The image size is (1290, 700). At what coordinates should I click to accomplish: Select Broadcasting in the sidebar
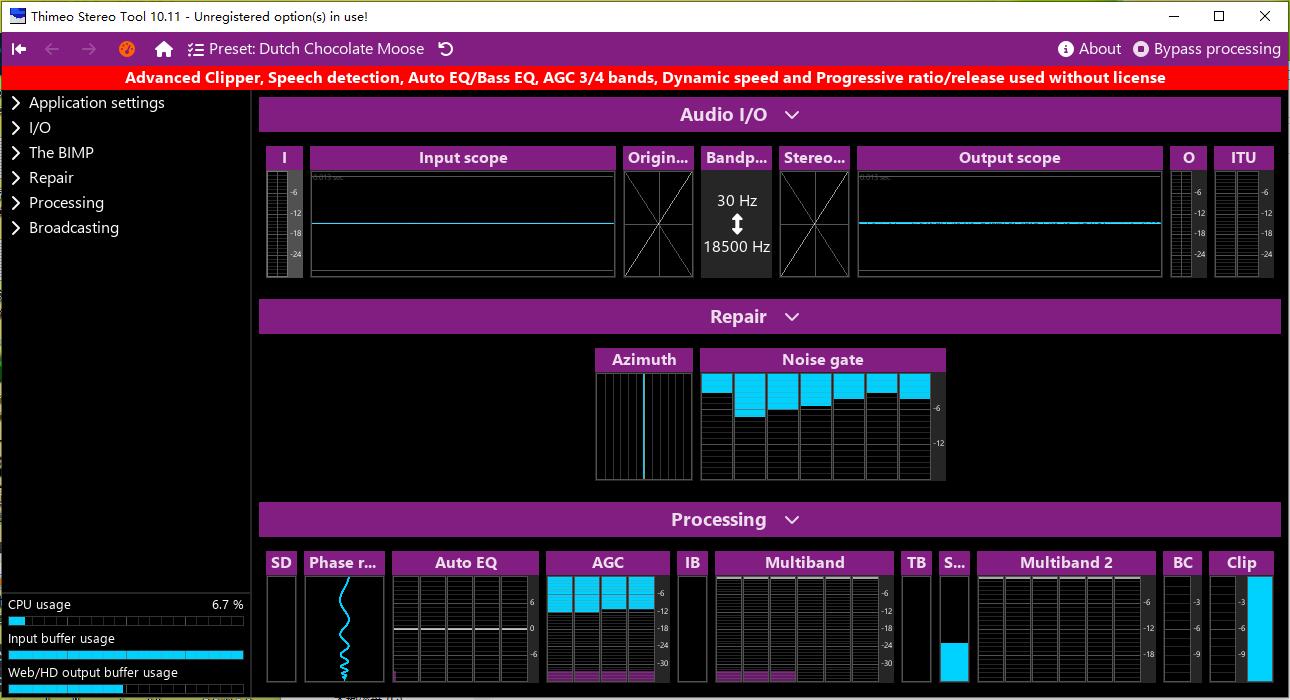73,228
